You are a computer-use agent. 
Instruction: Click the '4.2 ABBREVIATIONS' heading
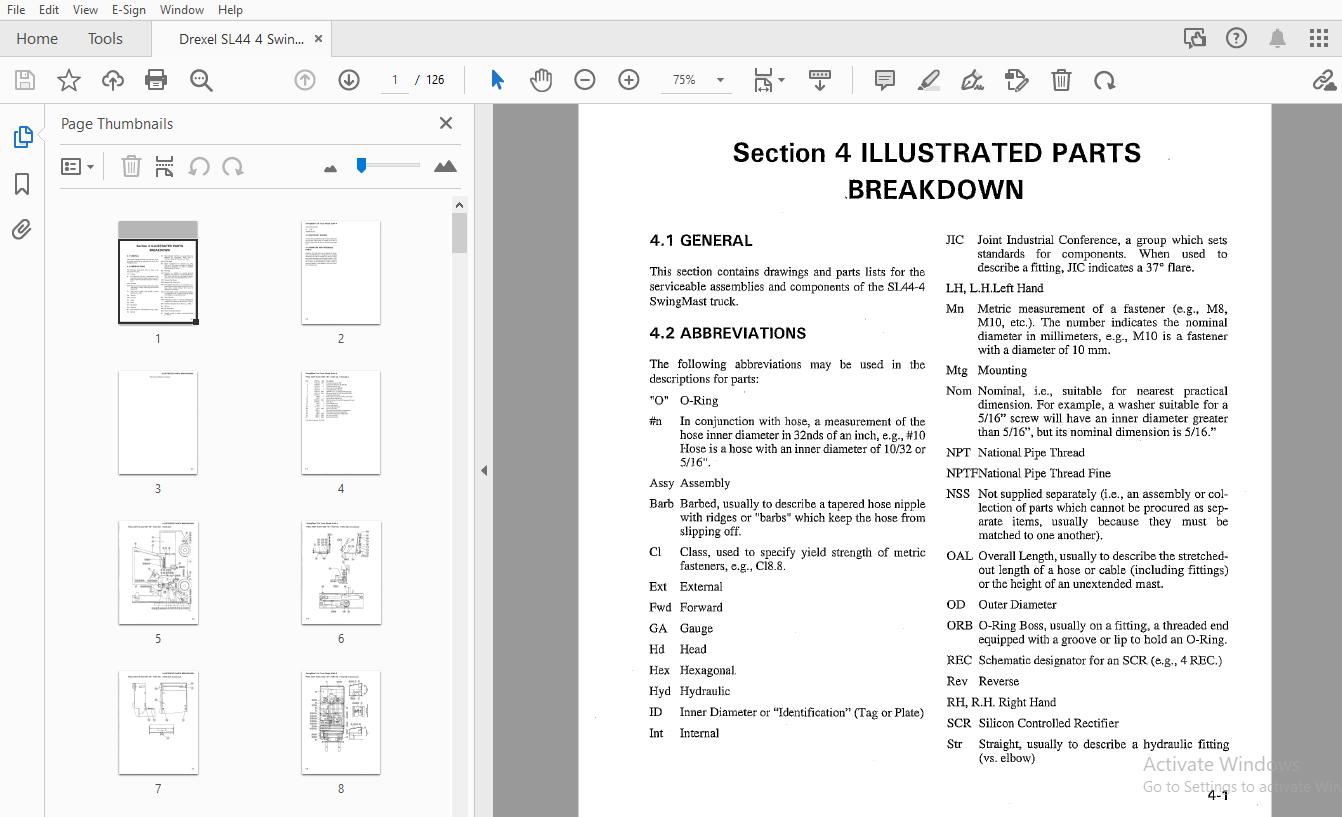tap(728, 333)
